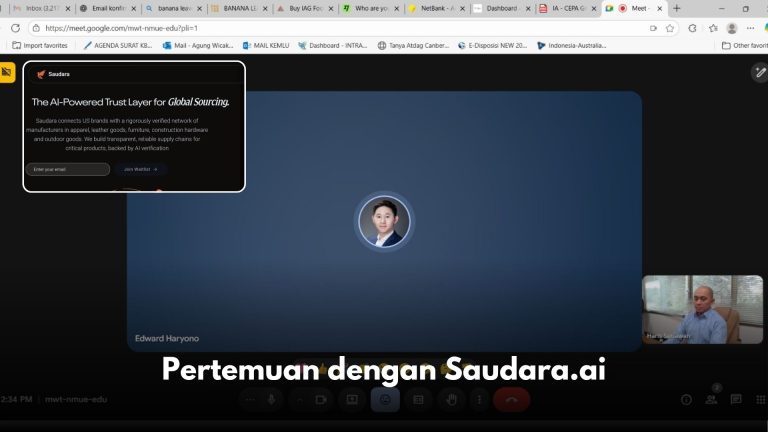Turn off the camera in Meet toolbar
This screenshot has height=432, width=768.
pos(321,400)
